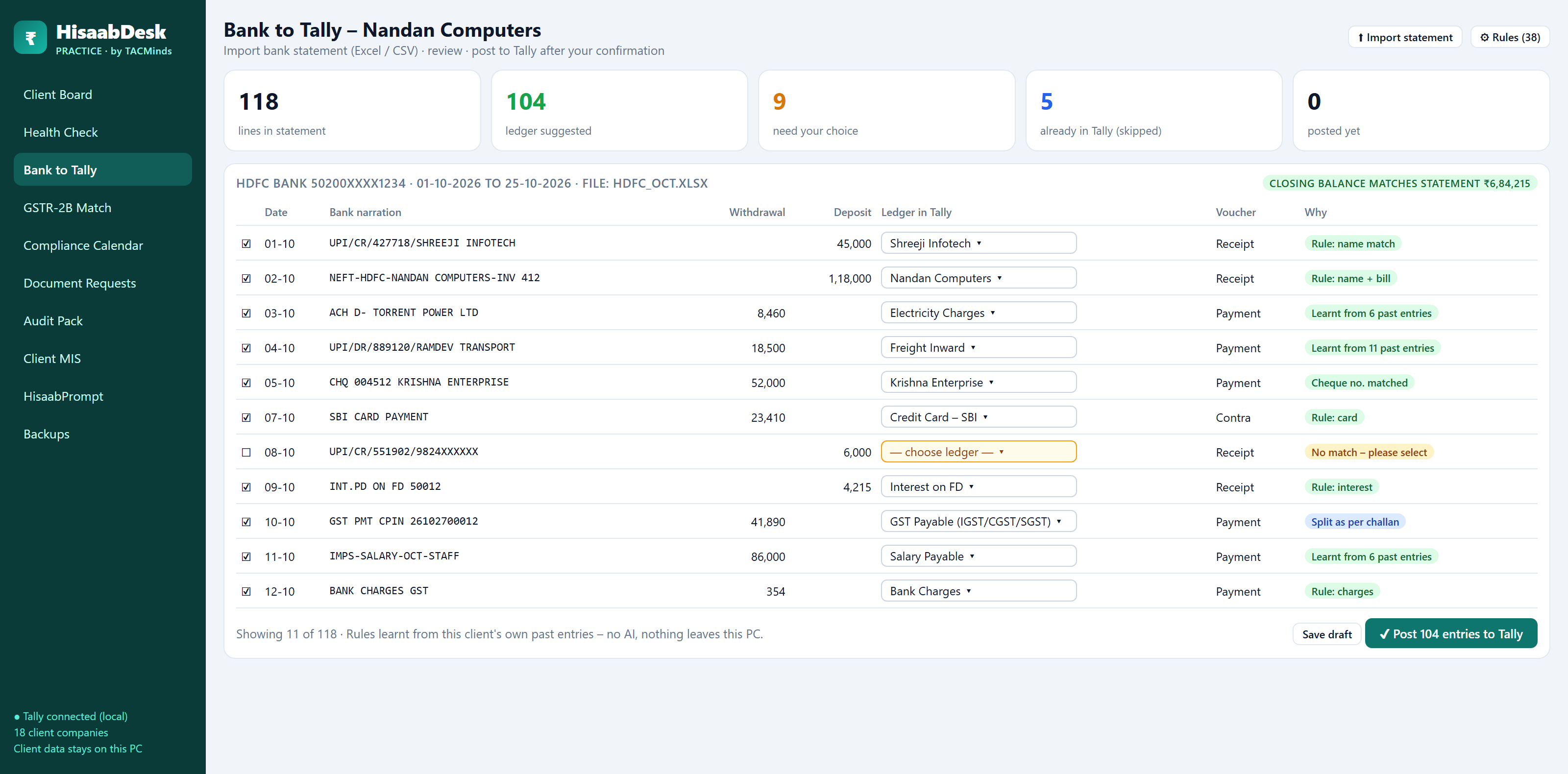Uncheck the 01-10 Shreeji Infotech row
The image size is (1568, 774).
pos(246,243)
